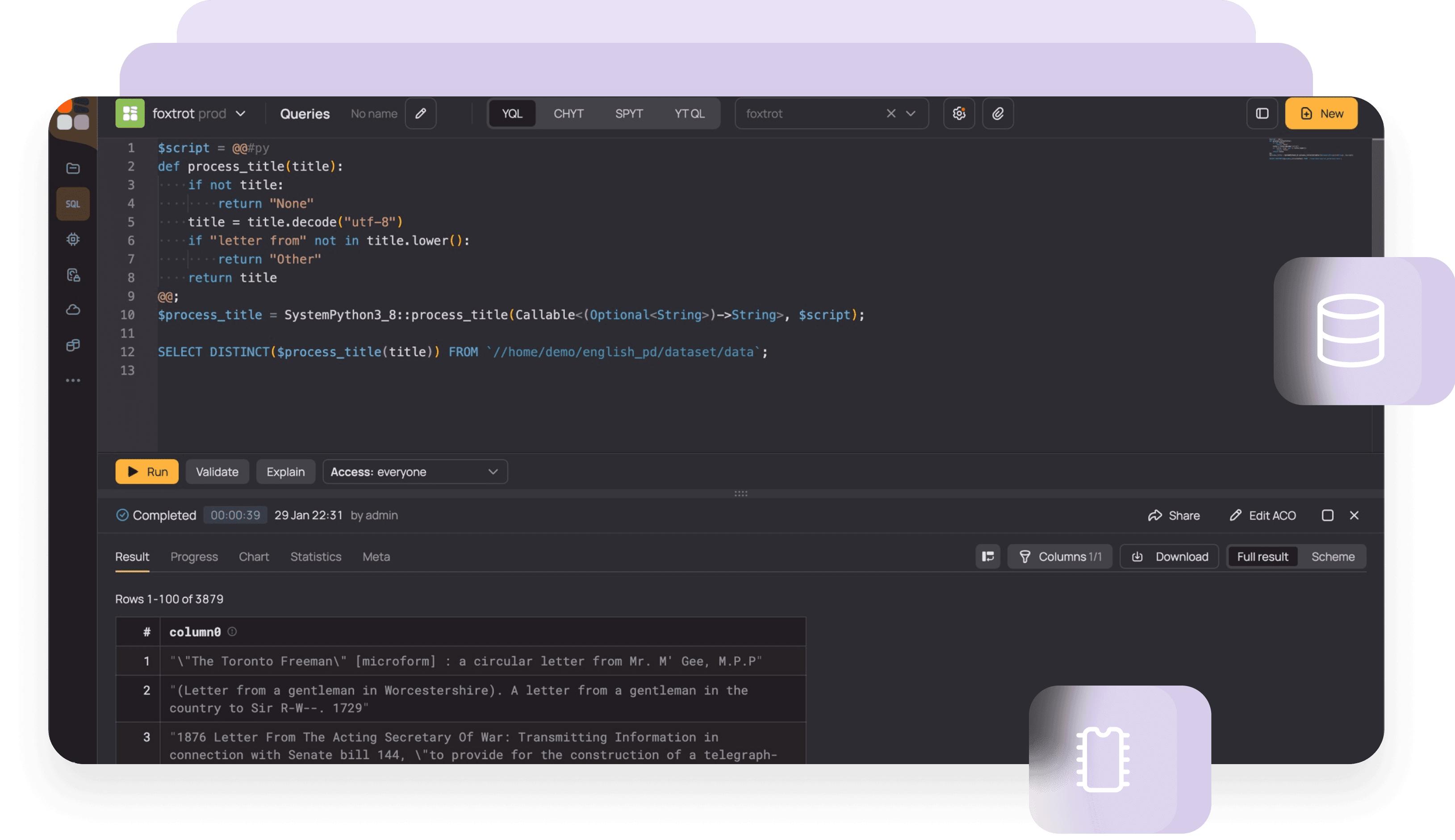
Task: Download the query results
Action: pos(1169,557)
